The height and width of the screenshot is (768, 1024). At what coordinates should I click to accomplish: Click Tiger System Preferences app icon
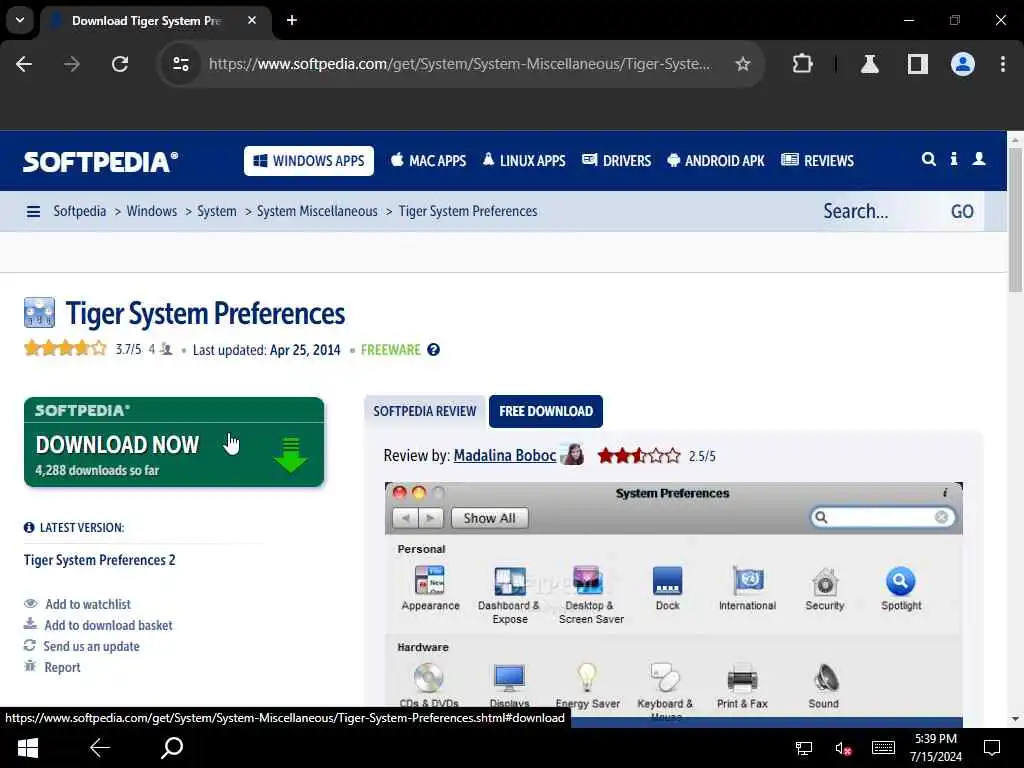point(39,313)
